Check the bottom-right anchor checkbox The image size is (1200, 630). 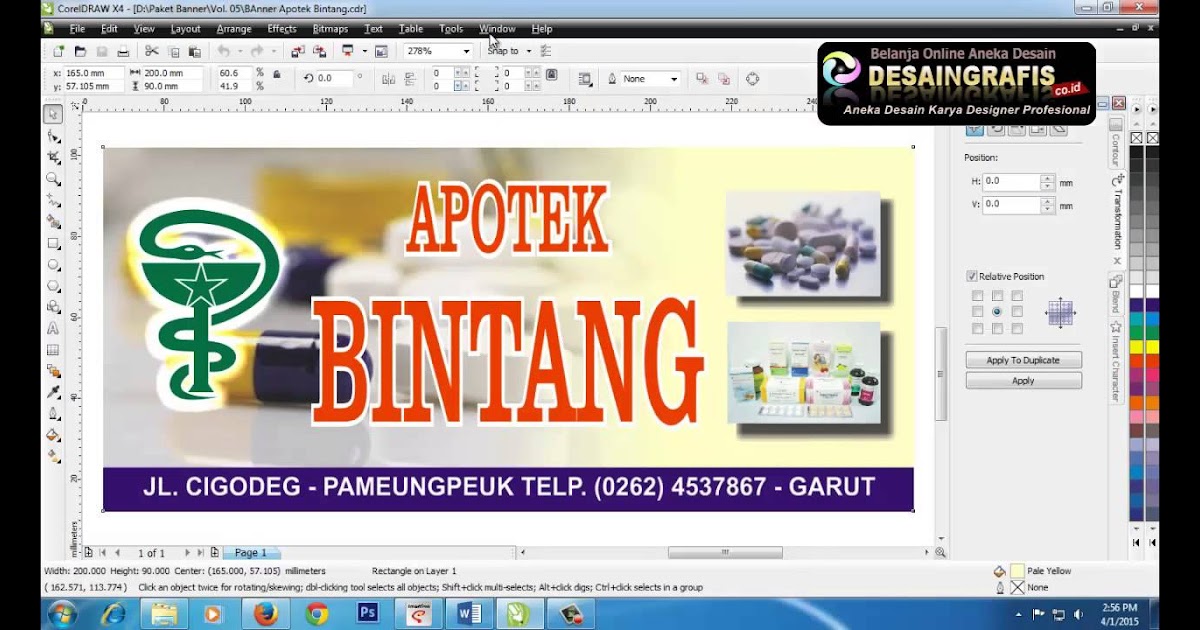(x=1017, y=328)
